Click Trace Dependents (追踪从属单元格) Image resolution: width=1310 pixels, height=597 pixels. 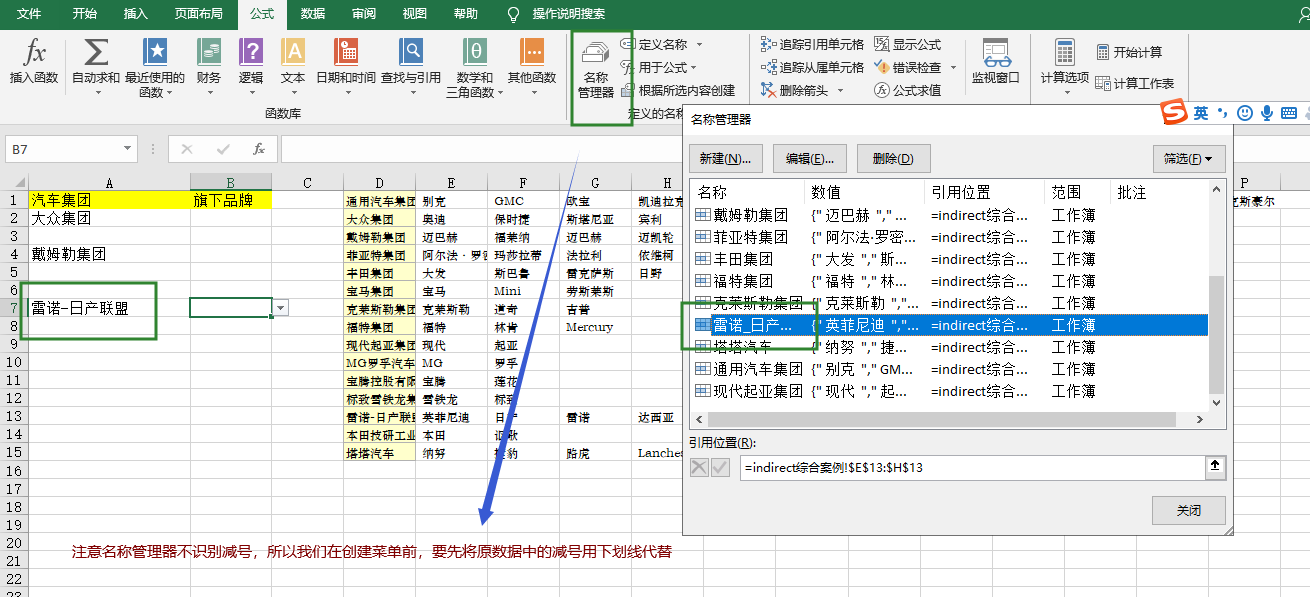[x=812, y=67]
